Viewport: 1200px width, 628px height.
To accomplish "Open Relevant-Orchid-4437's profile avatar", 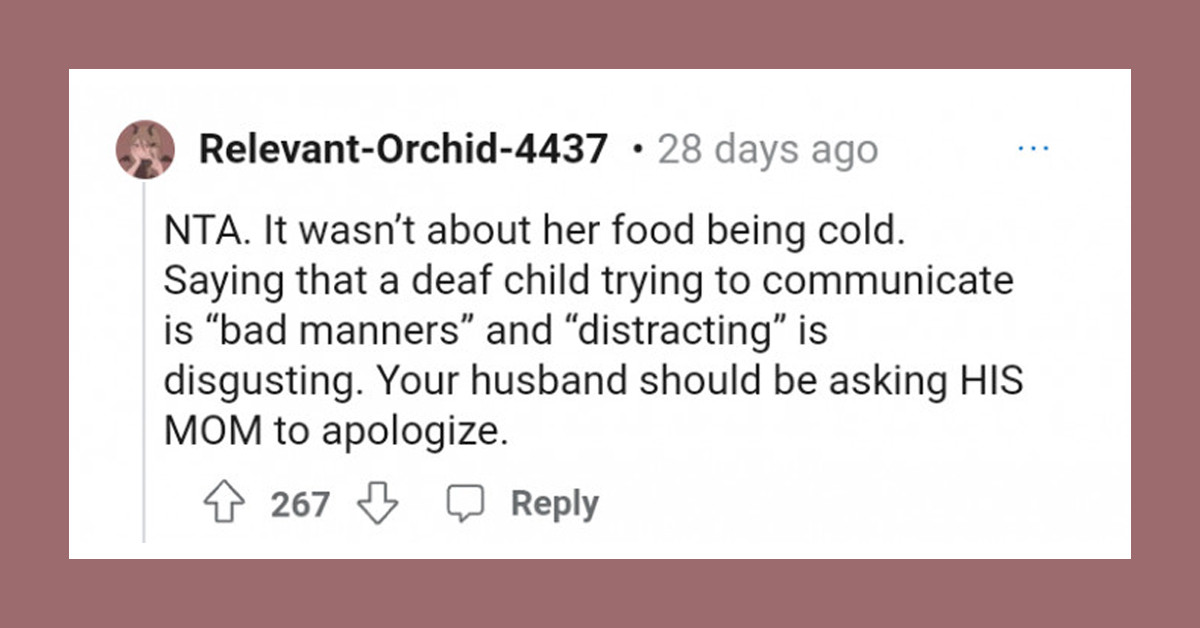I will point(143,147).
